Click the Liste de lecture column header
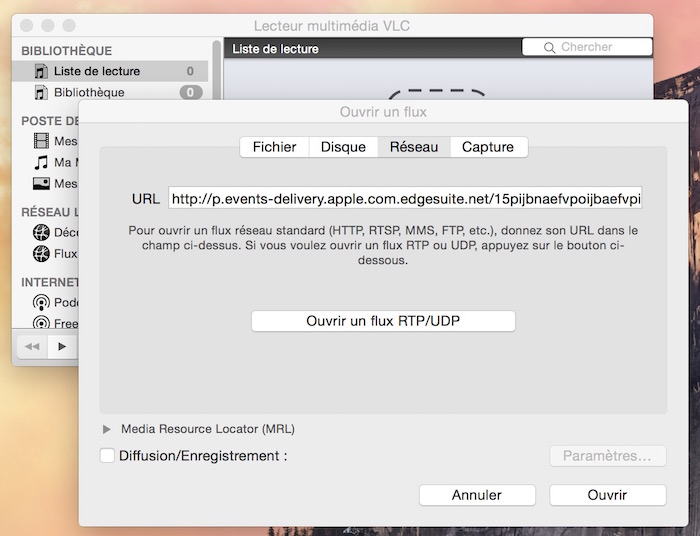 click(x=275, y=49)
